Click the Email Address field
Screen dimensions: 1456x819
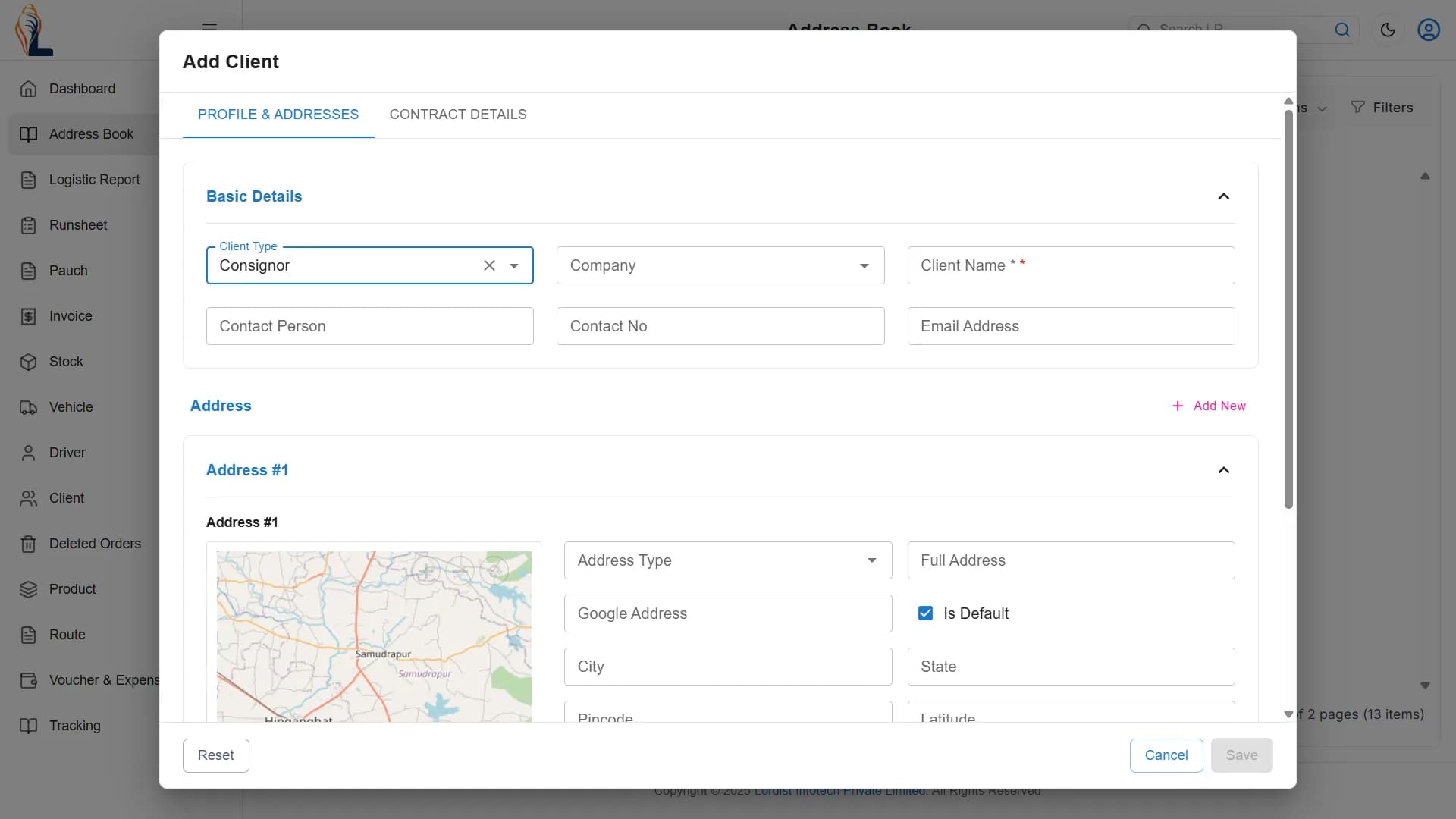(1071, 326)
